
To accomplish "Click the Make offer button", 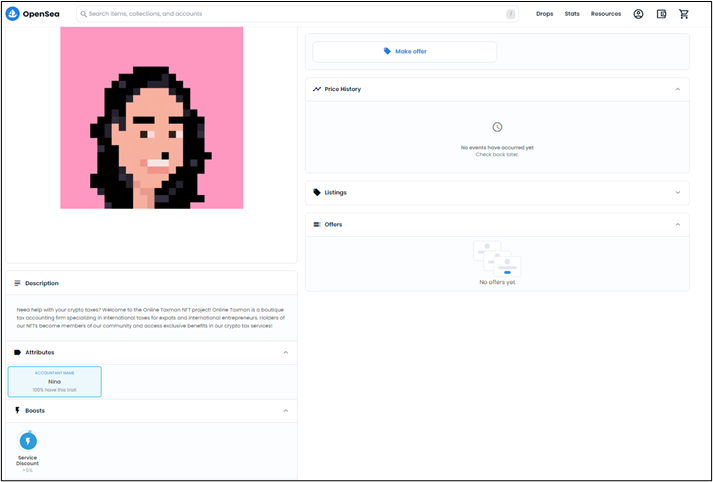I will 404,51.
